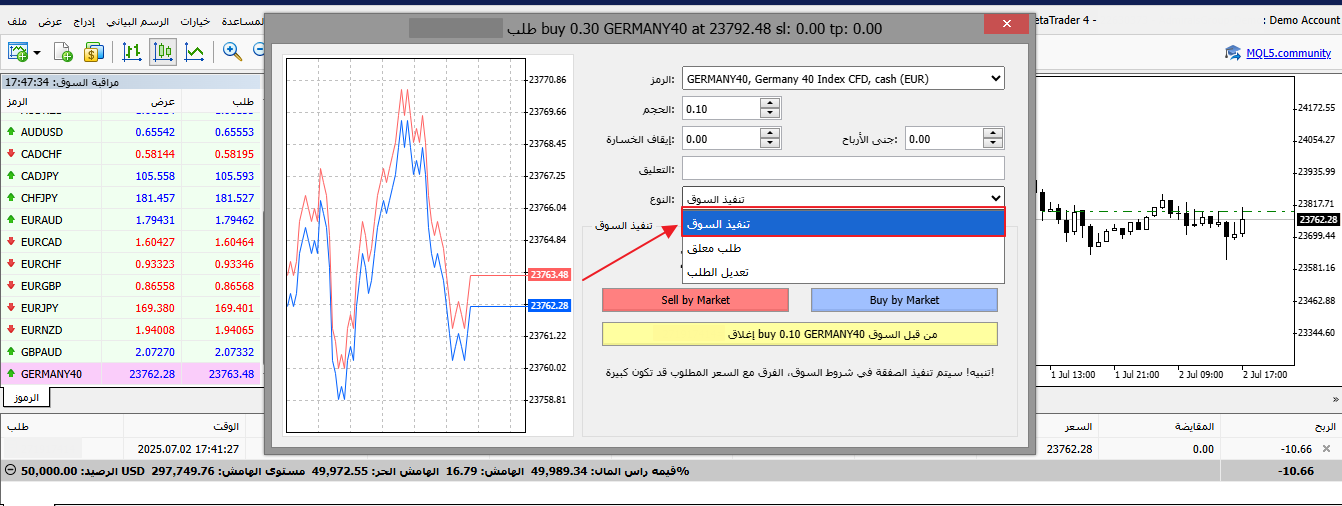The image size is (1342, 506).
Task: Collapse the balance summary row circle icon
Action: 11,470
